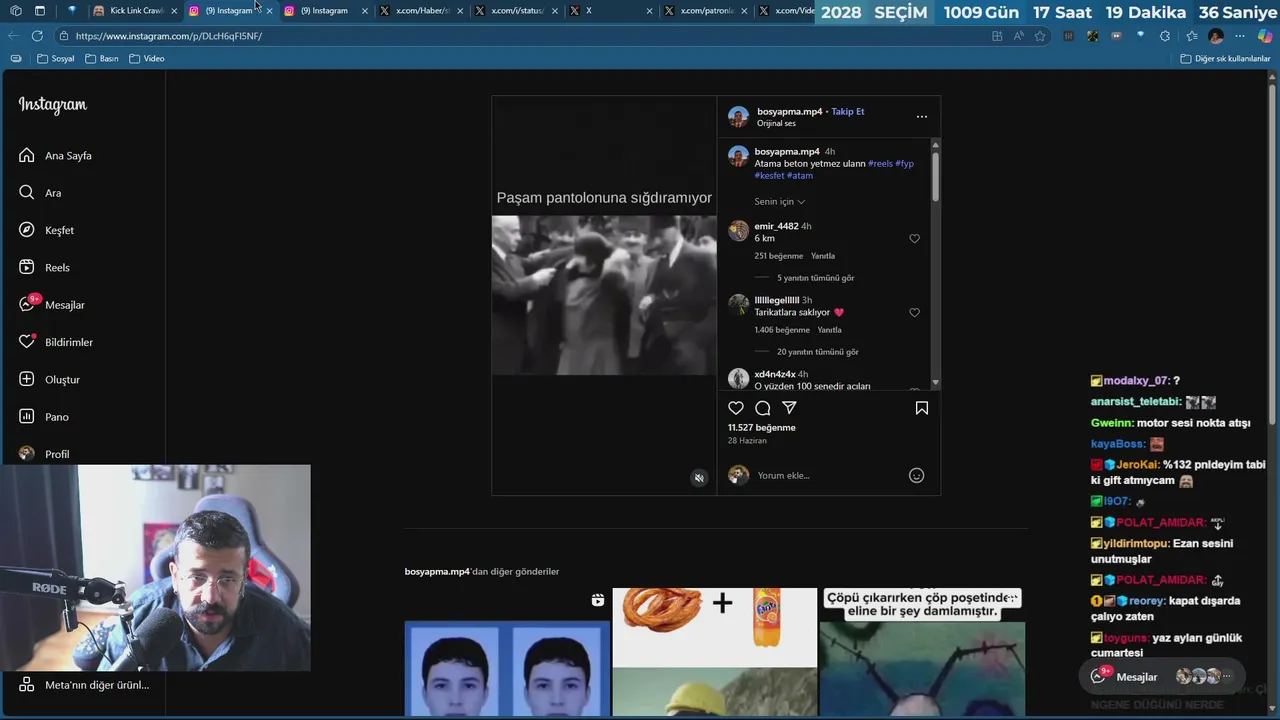Open the Çöpü çıkarırken thumbnail post
The width and height of the screenshot is (1280, 720).
coord(922,652)
